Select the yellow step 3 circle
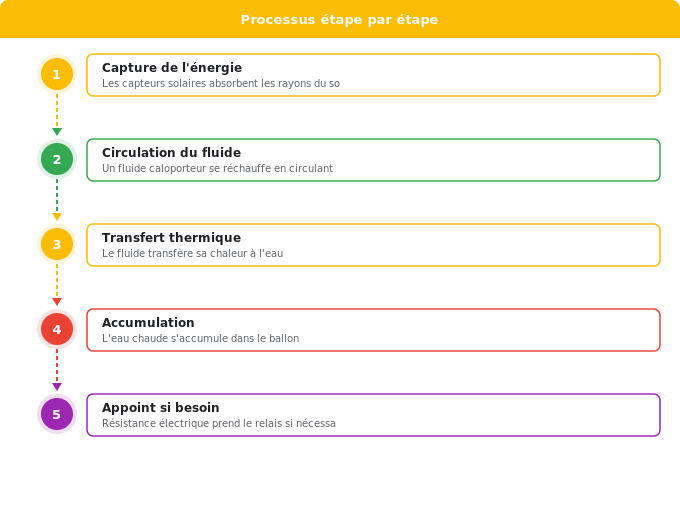Screen dimensions: 680x505 point(57,244)
